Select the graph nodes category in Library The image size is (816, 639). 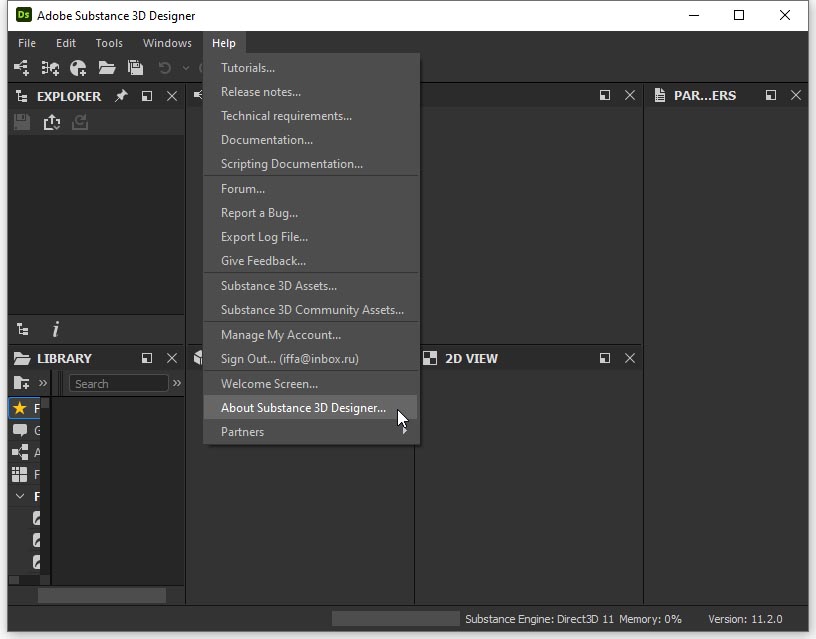pyautogui.click(x=20, y=452)
